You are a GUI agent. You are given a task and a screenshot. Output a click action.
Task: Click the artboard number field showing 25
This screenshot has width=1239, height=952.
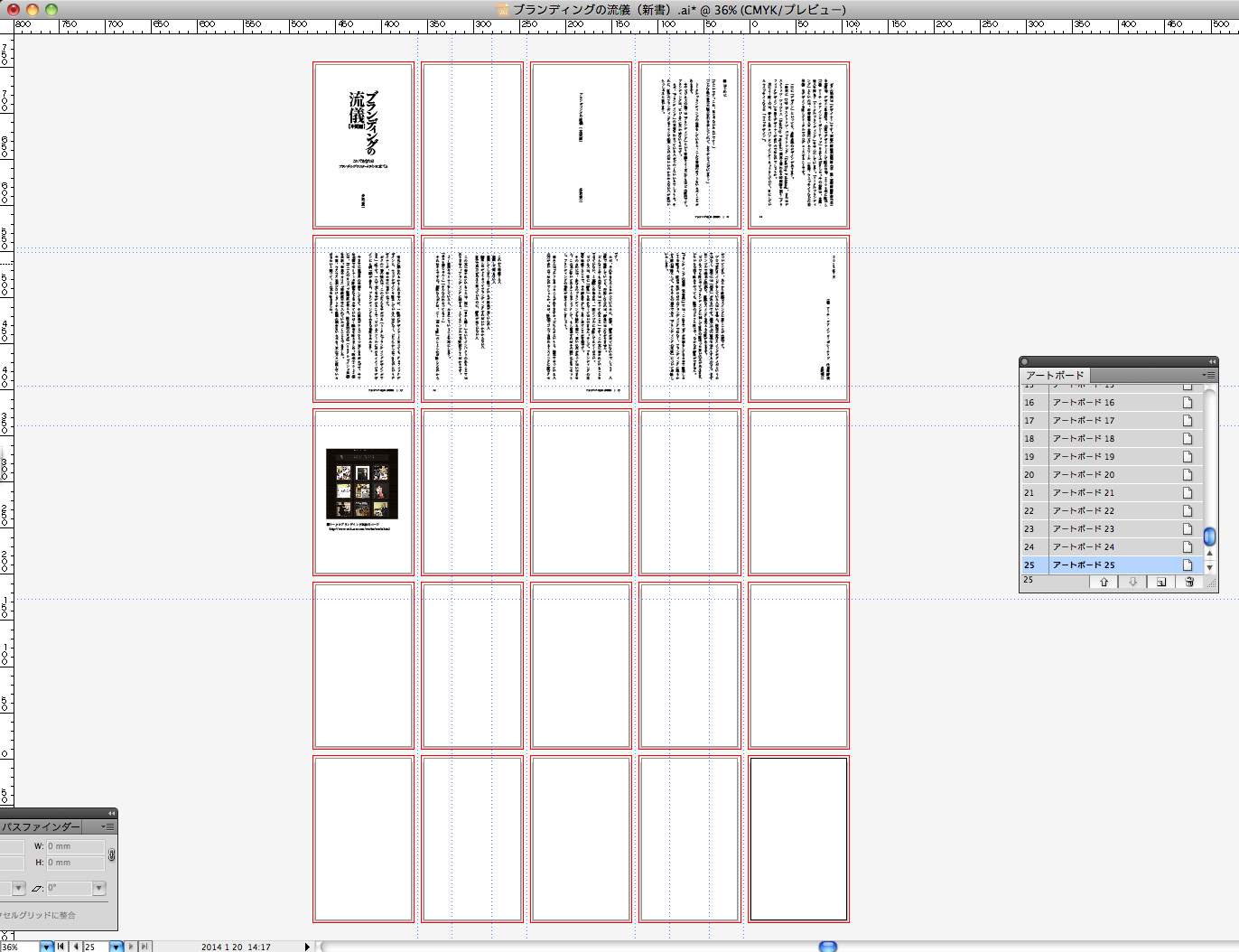coord(96,947)
